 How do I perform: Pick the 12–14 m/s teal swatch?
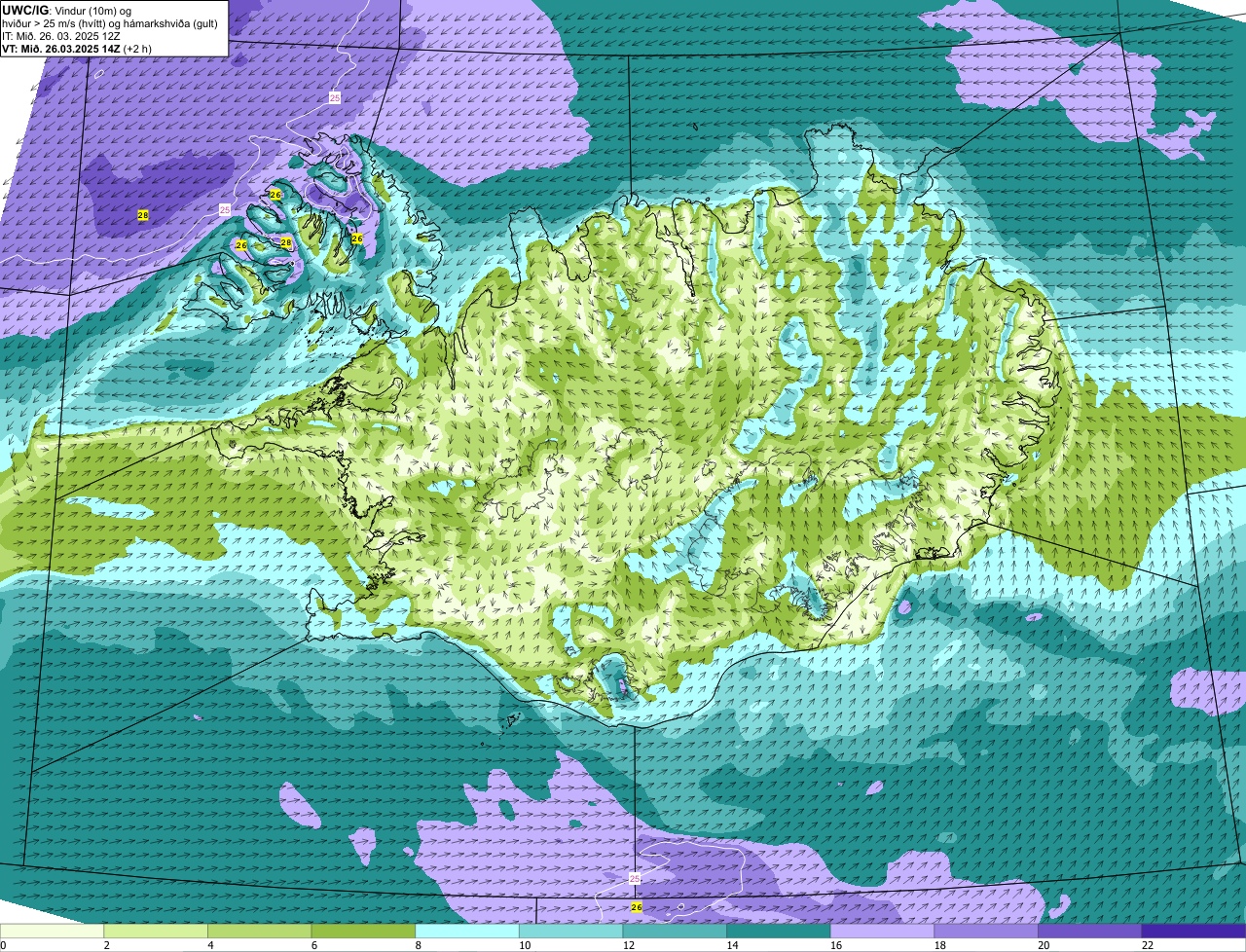[x=675, y=931]
